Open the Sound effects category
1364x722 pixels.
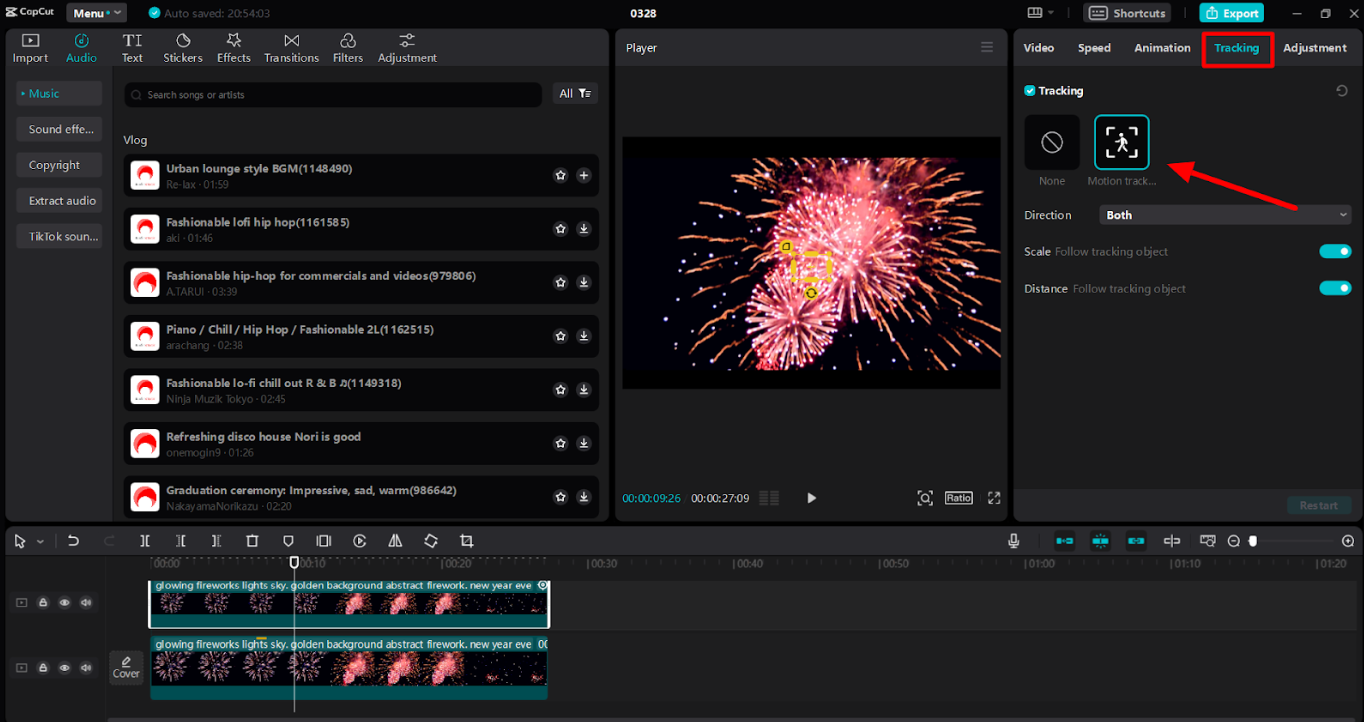click(x=60, y=129)
